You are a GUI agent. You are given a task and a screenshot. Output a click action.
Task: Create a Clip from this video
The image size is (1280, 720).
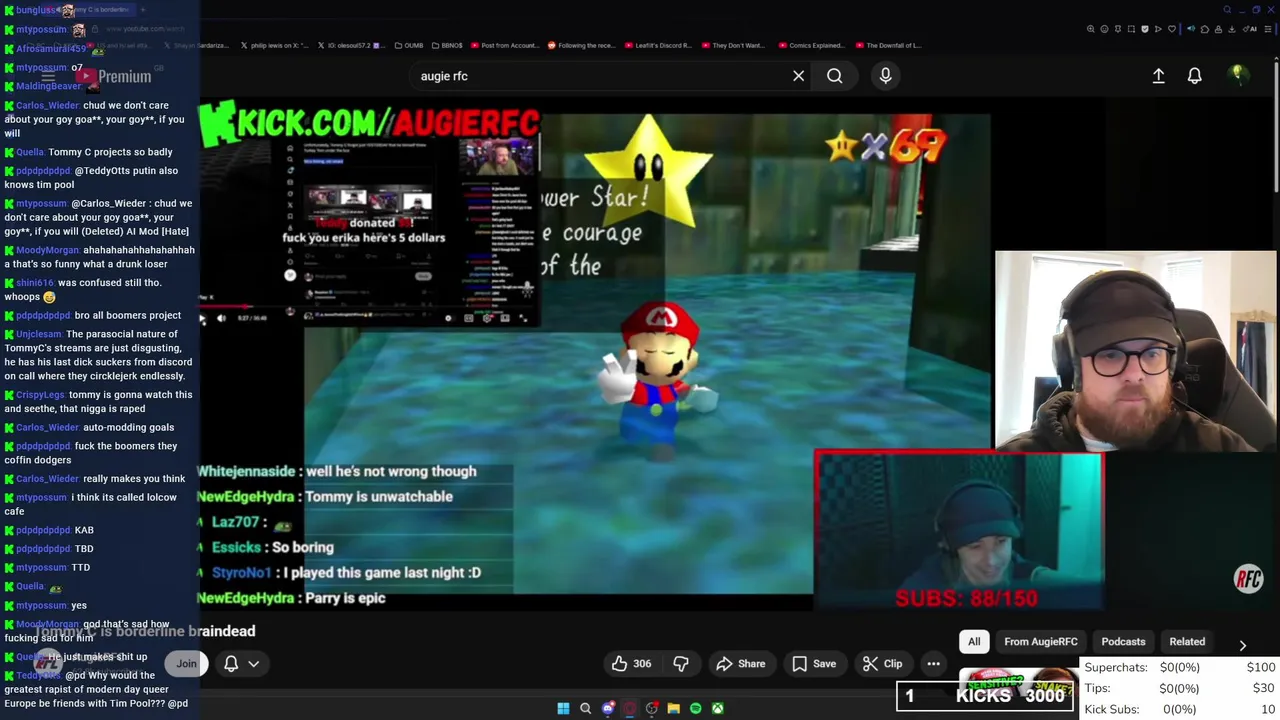pyautogui.click(x=882, y=663)
